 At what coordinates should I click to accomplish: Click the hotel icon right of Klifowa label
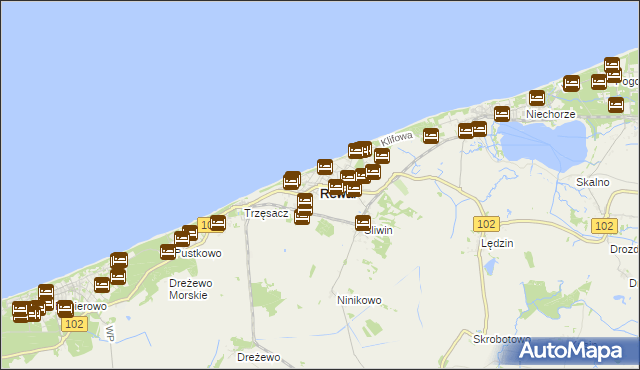[431, 135]
